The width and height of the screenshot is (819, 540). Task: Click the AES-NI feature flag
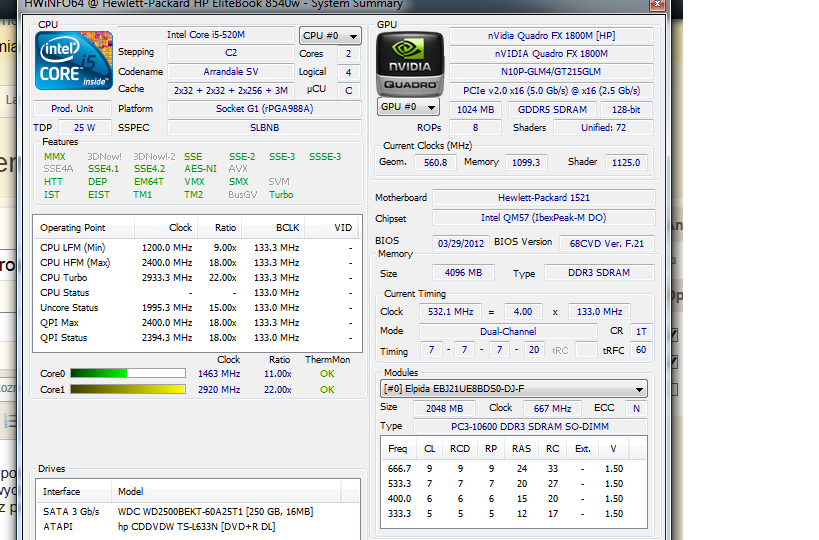(200, 169)
